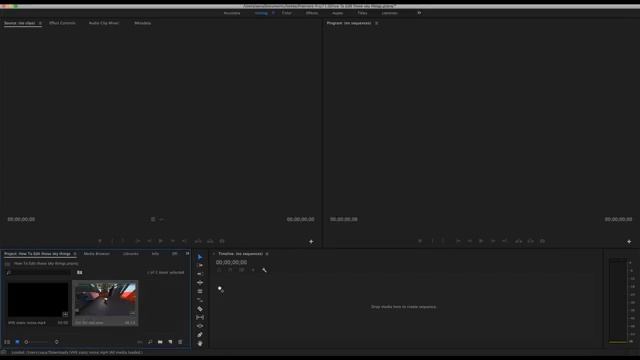
Task: Select the Rate Stretch tool
Action: [x=200, y=300]
